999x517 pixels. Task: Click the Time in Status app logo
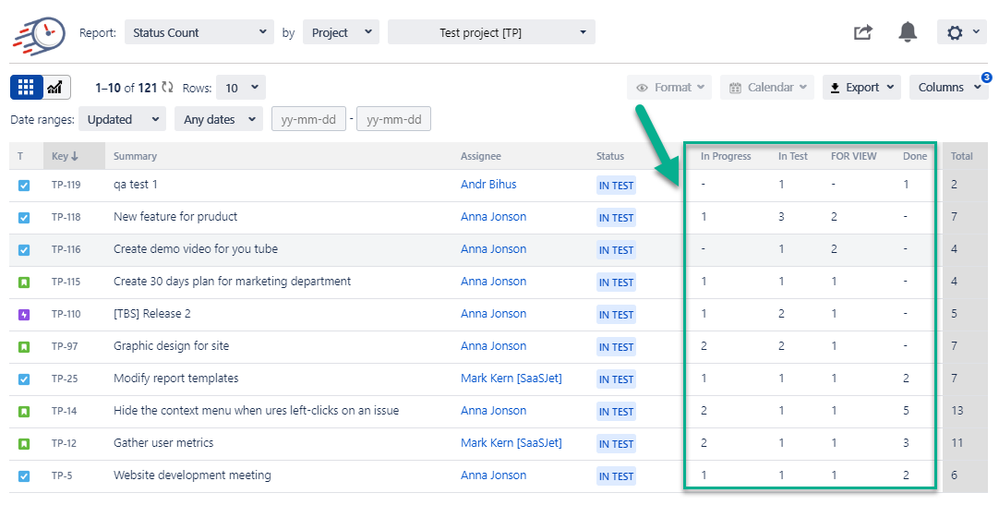click(39, 35)
